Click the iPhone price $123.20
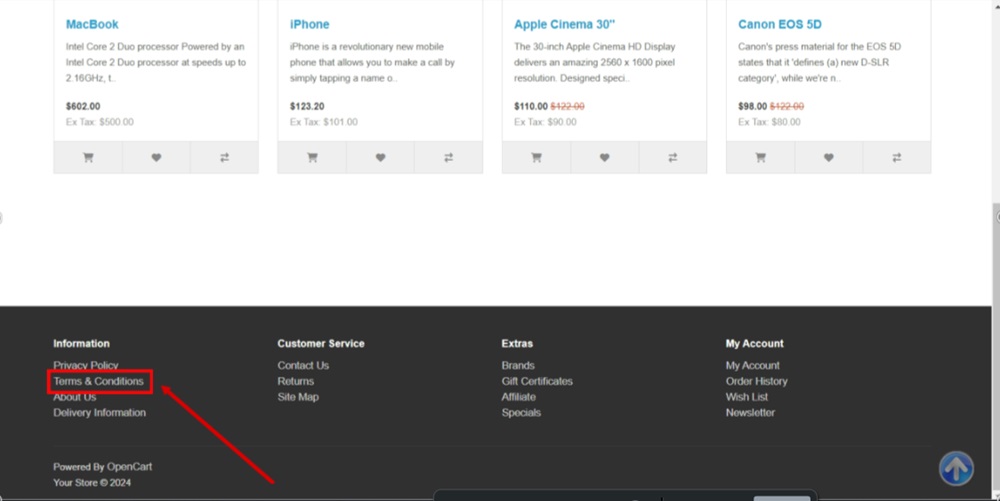Screen dimensions: 1000x501 pyautogui.click(x=307, y=106)
